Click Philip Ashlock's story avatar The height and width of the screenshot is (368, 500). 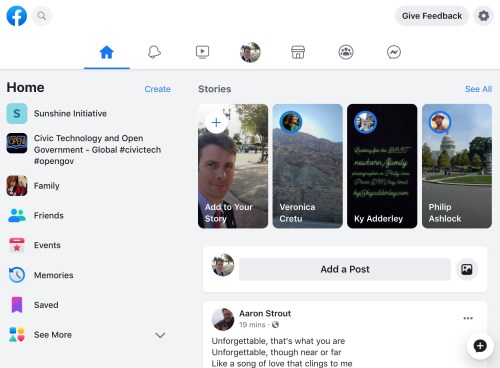[440, 122]
